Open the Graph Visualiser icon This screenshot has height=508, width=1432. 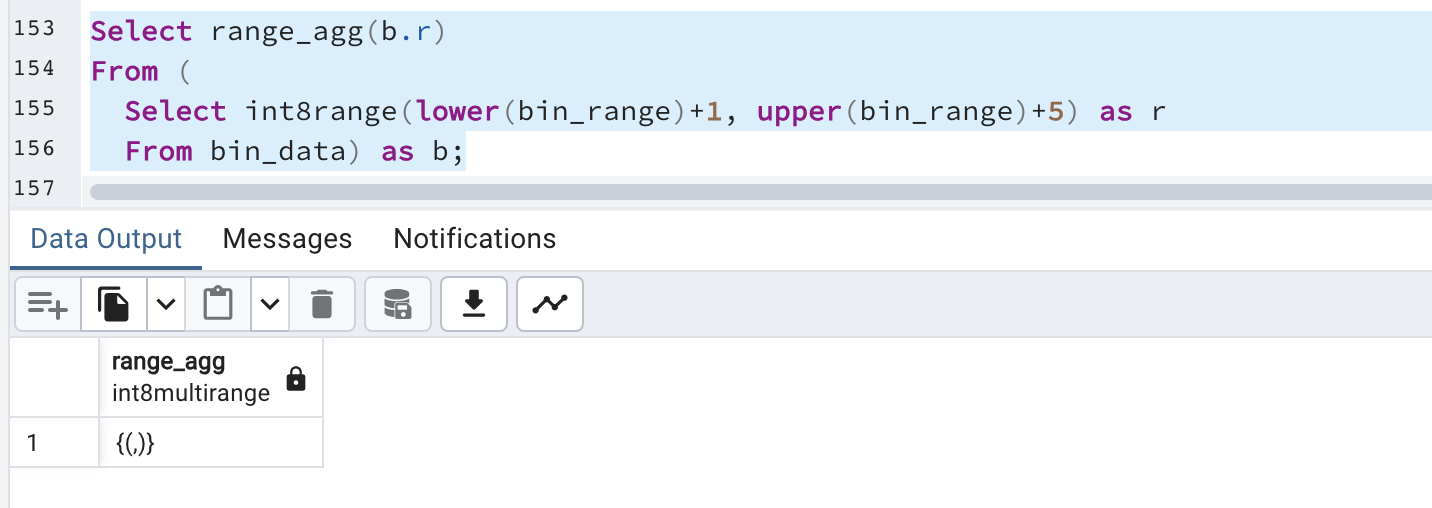pos(550,304)
